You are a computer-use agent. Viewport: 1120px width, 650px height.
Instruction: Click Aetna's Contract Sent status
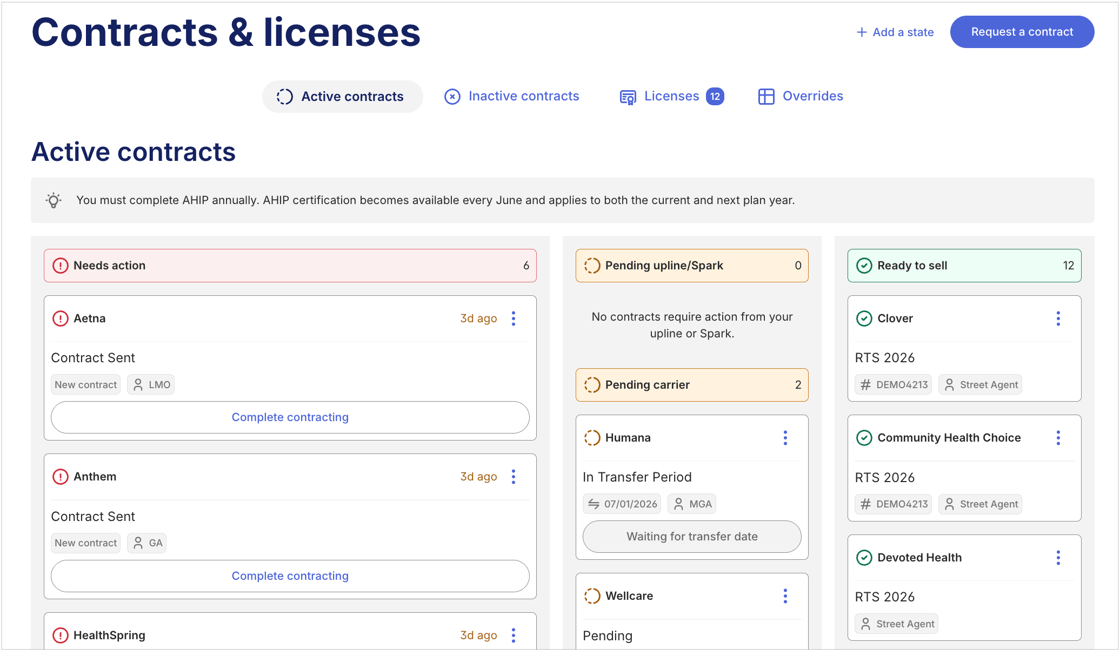click(x=93, y=358)
